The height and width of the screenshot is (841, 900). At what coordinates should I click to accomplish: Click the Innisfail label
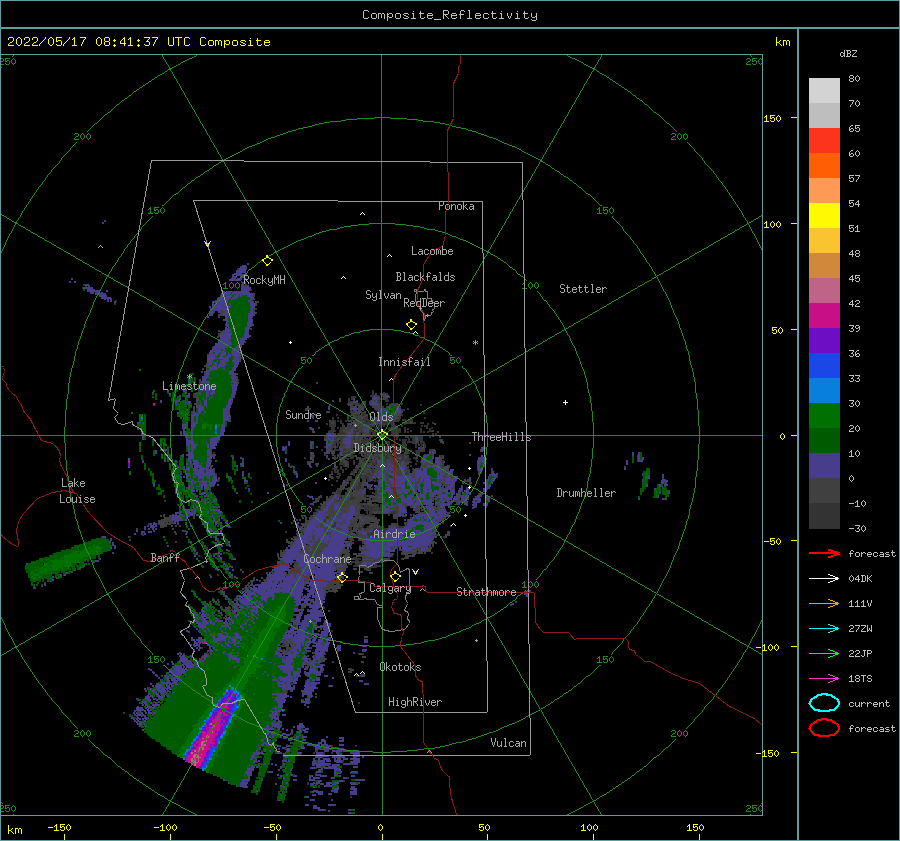(404, 362)
